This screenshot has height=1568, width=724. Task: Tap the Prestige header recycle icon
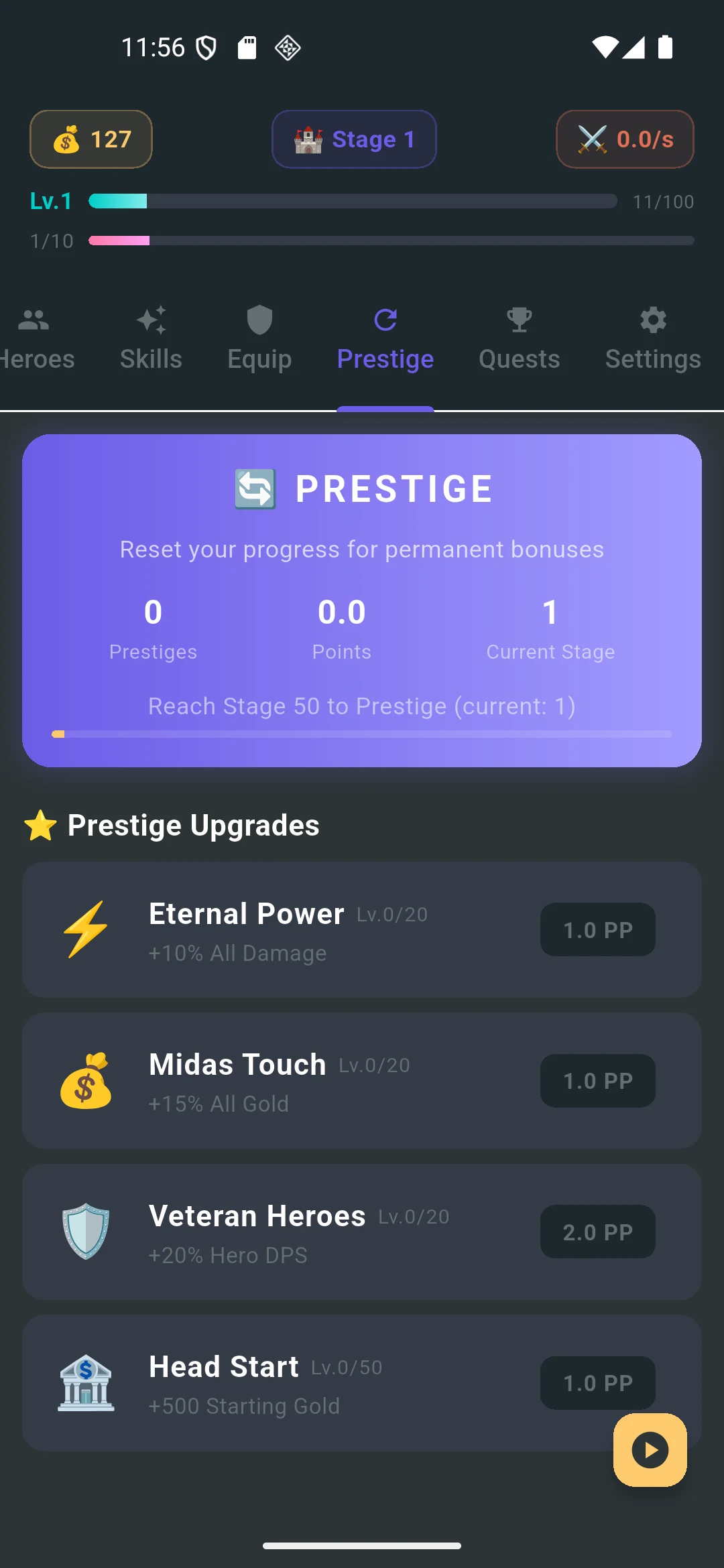pos(255,489)
